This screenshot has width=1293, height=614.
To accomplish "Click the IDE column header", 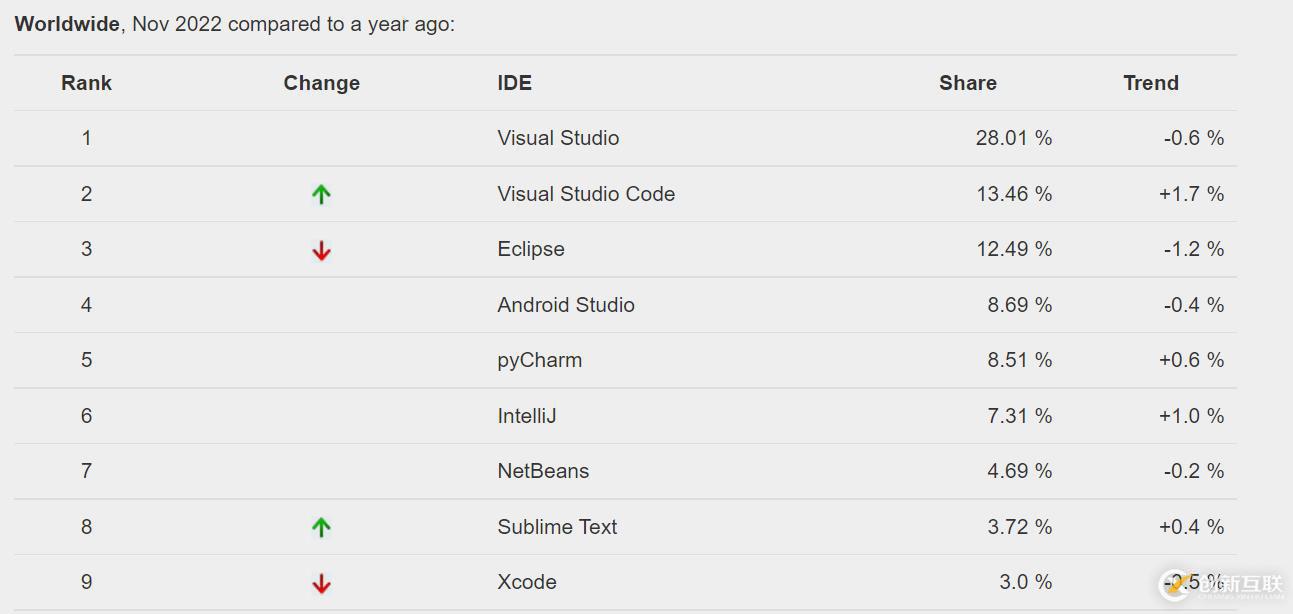I will click(514, 83).
